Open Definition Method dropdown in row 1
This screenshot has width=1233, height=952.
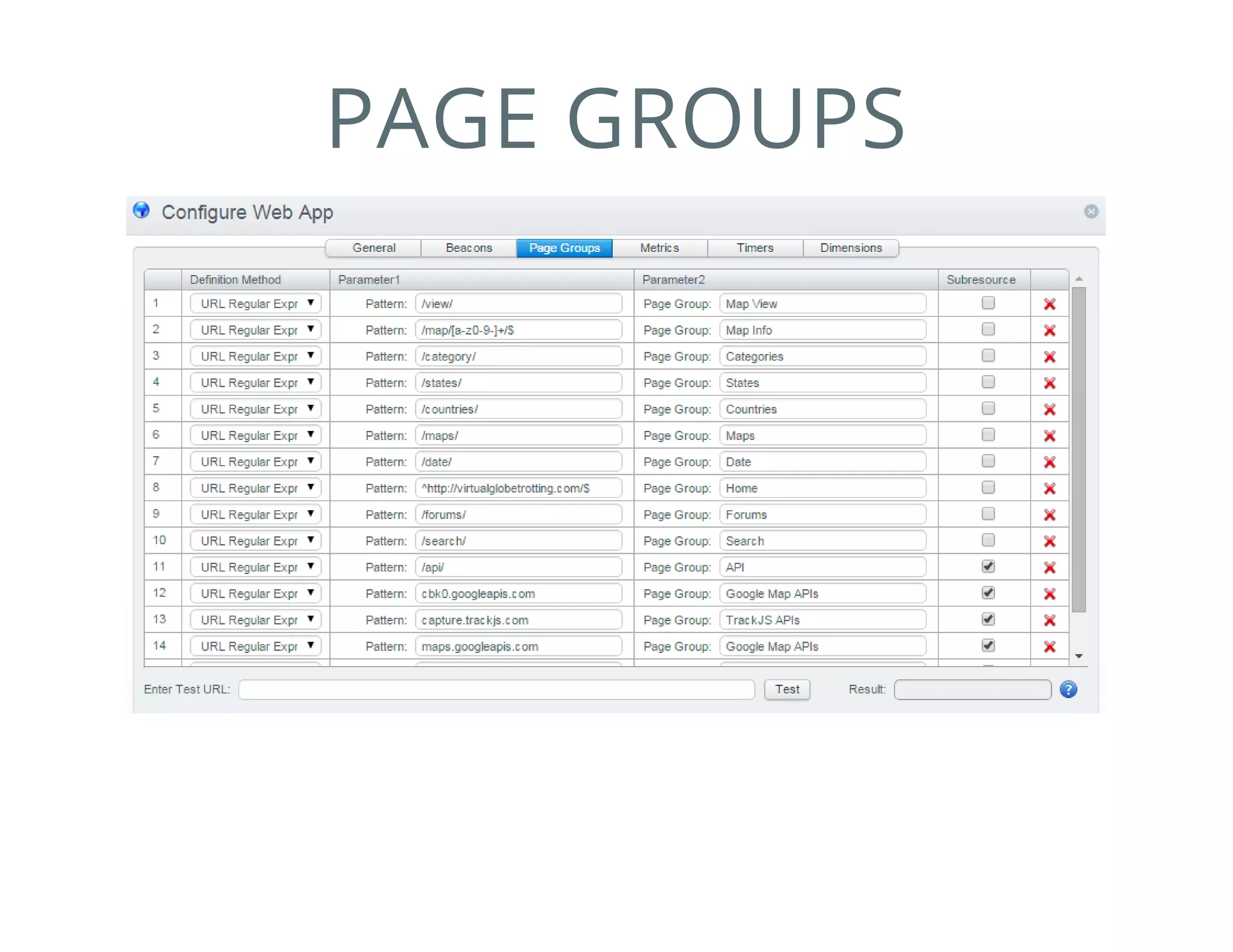(256, 303)
